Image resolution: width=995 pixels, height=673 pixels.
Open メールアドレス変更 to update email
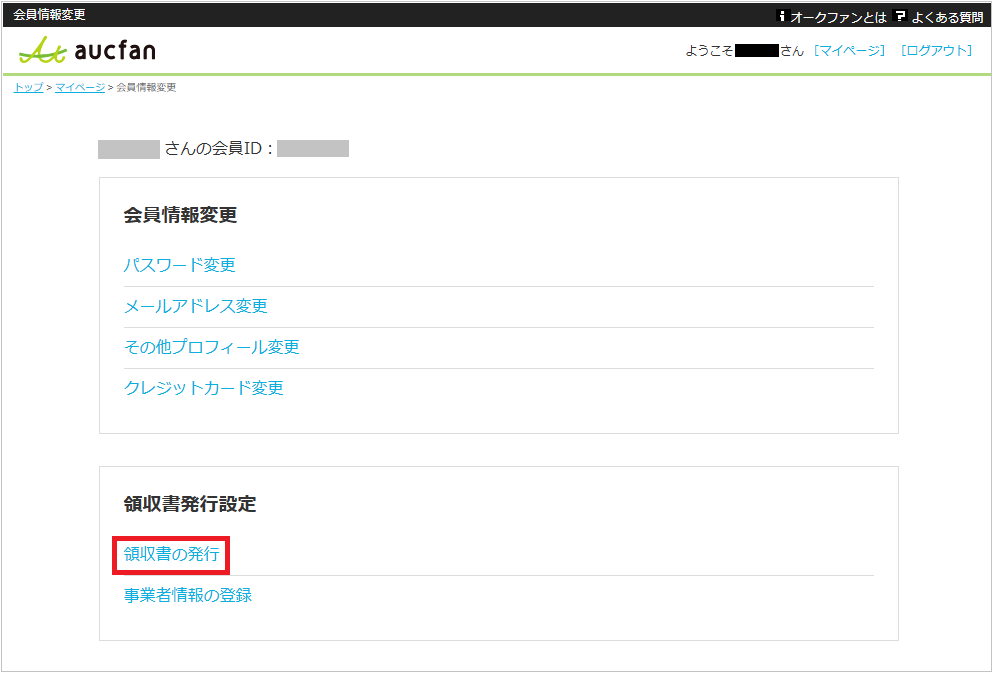click(194, 306)
